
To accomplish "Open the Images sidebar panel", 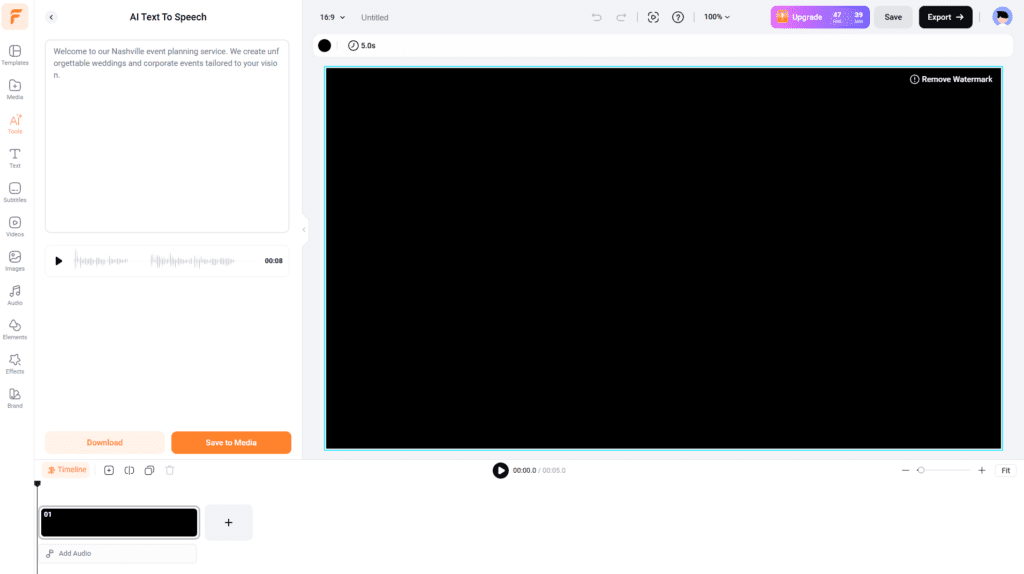I will pos(15,261).
